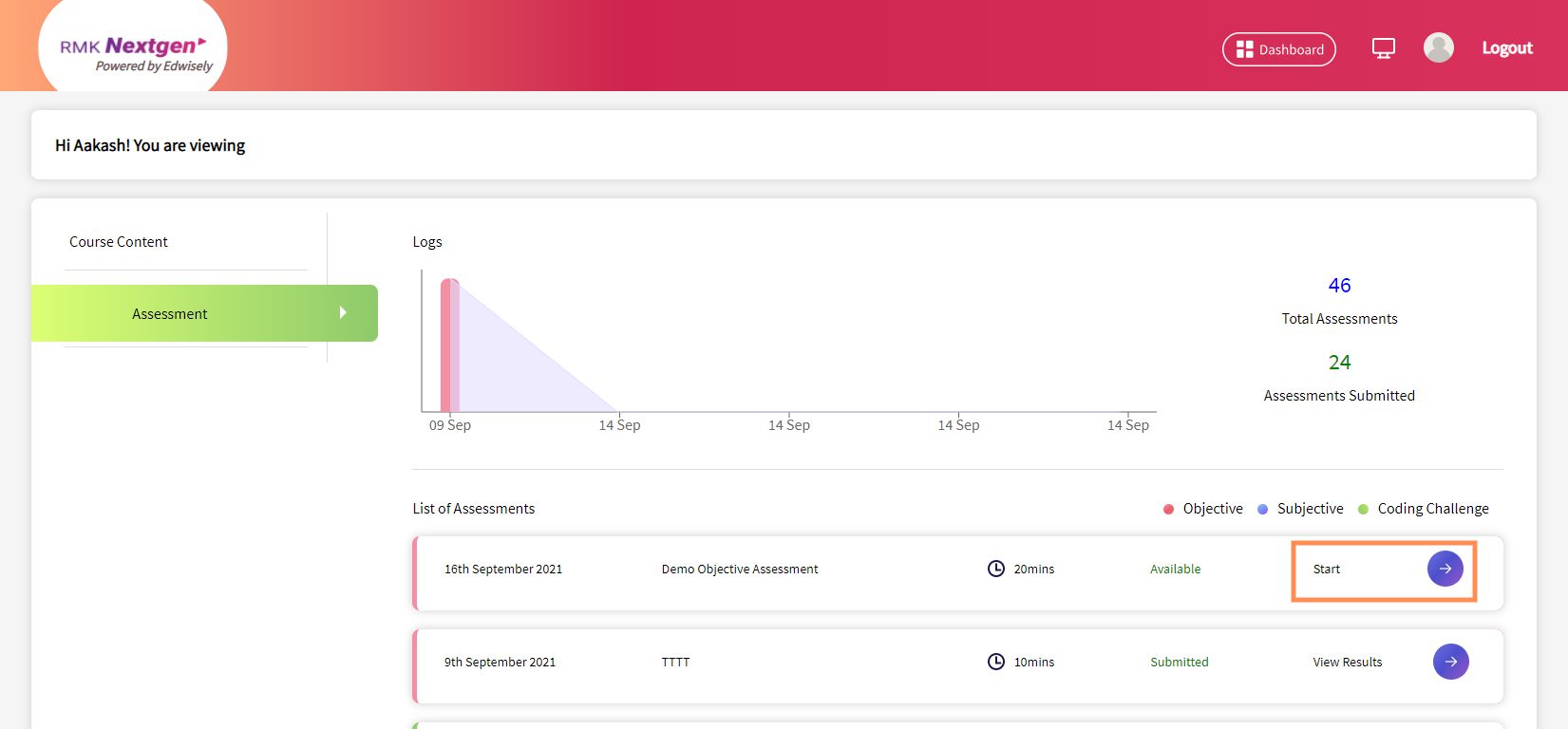Click the Assessments Submitted label

pyautogui.click(x=1339, y=396)
